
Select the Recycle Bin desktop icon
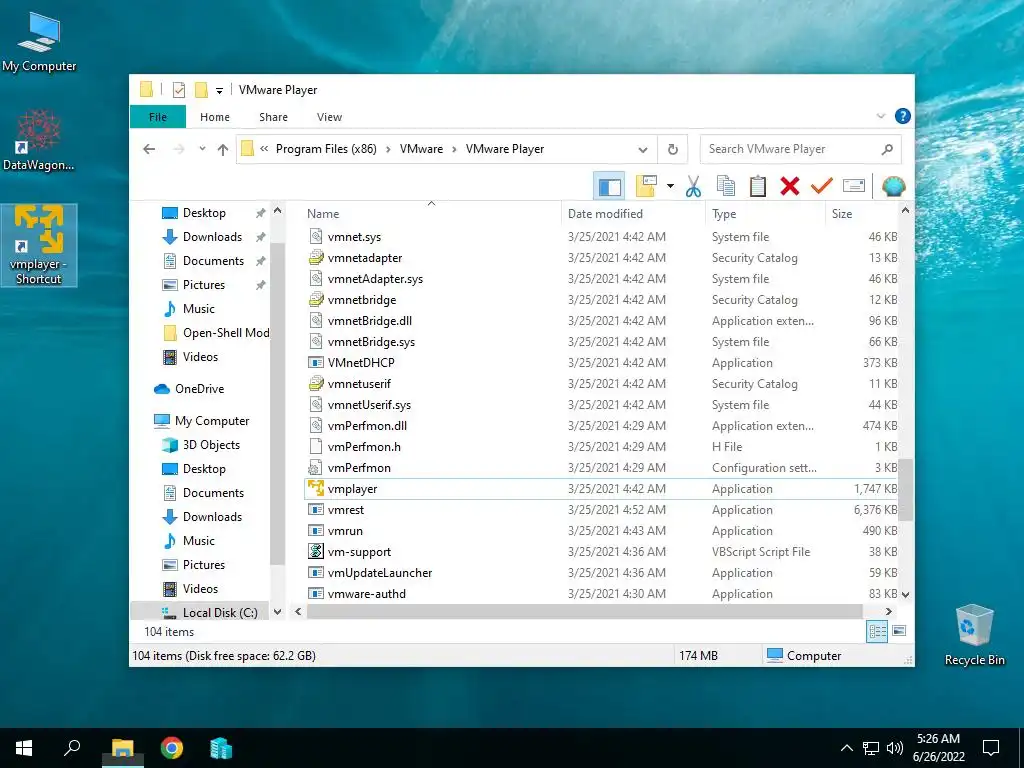tap(974, 635)
